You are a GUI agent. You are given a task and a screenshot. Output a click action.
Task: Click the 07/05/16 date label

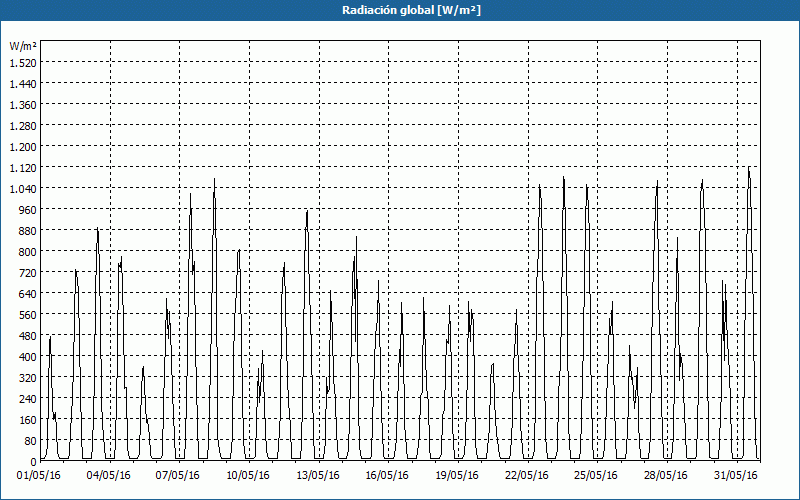(178, 475)
